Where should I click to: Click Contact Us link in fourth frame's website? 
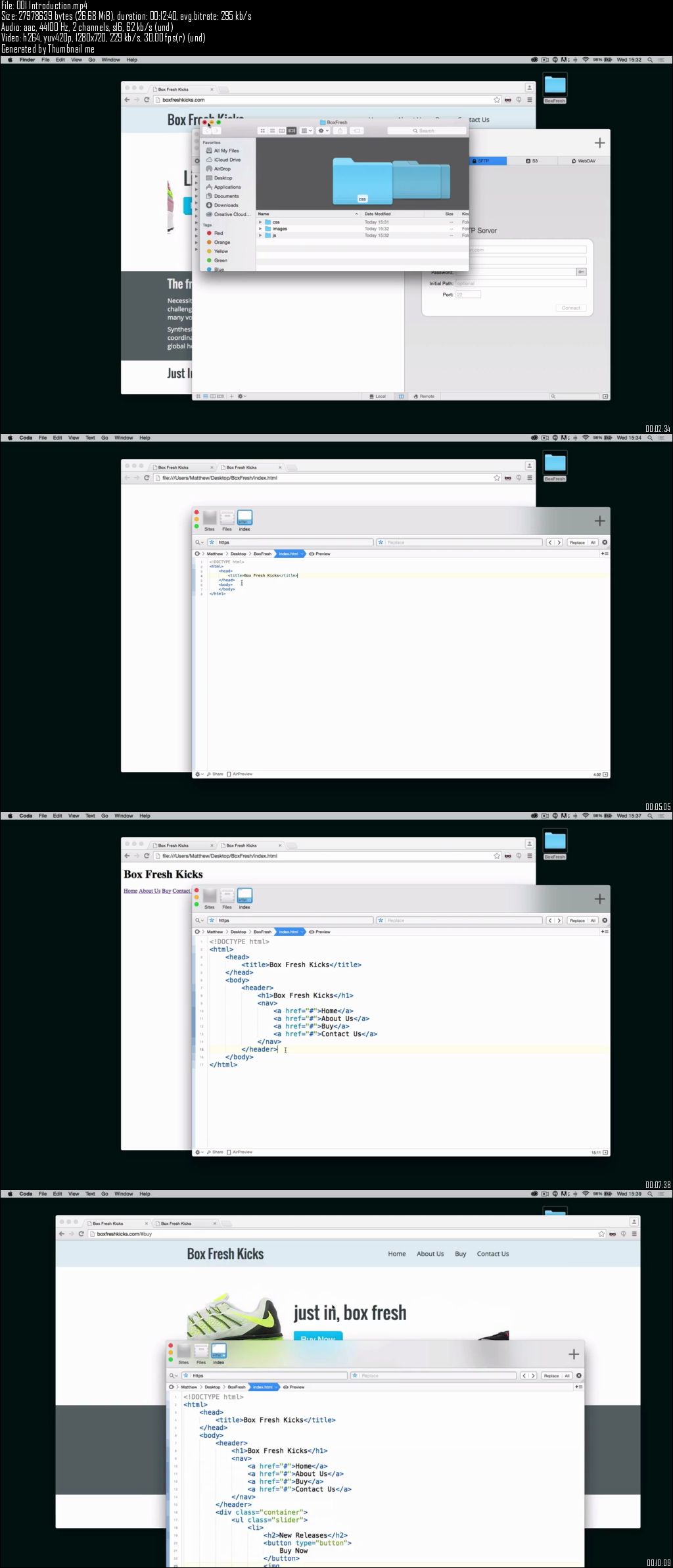point(493,1254)
